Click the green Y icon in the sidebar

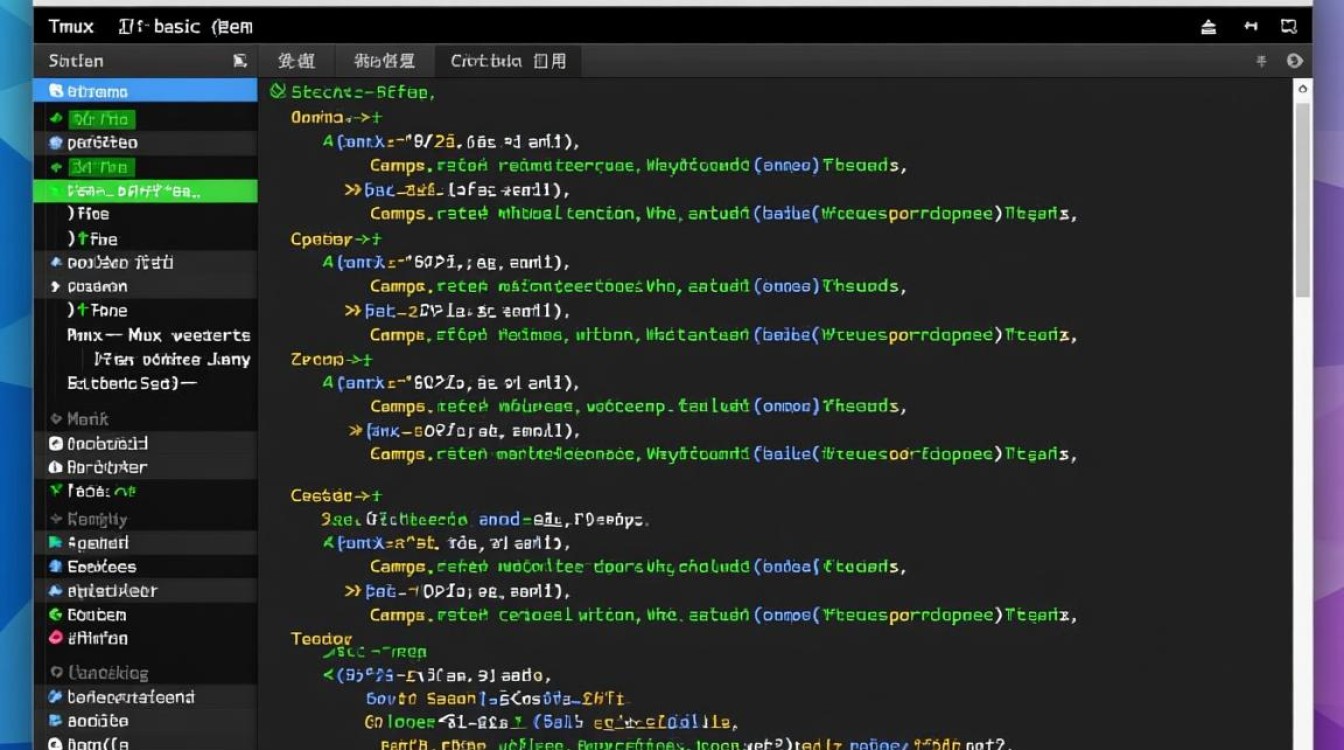(56, 491)
